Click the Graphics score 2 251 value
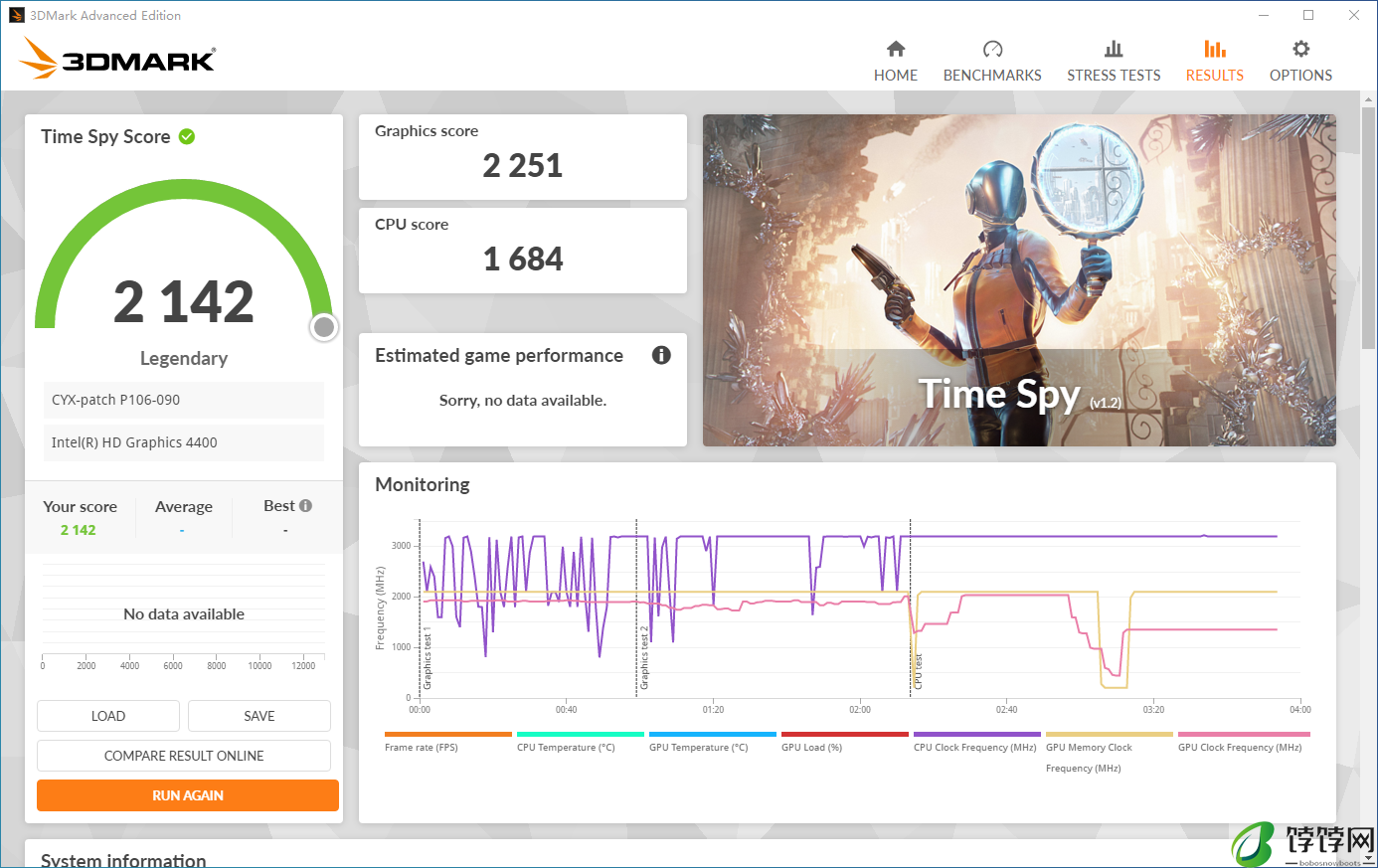Image resolution: width=1378 pixels, height=868 pixels. (x=523, y=165)
